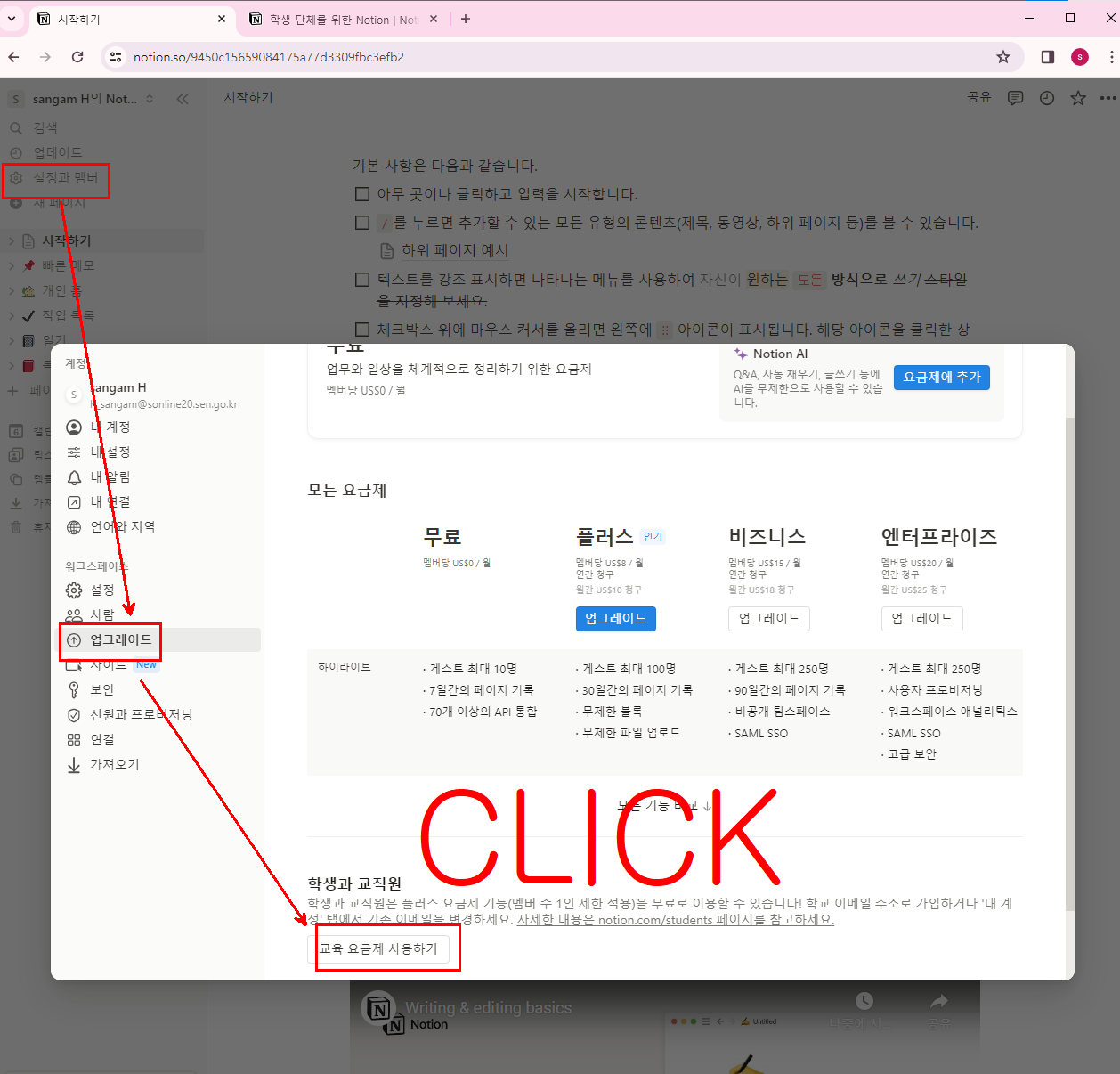The image size is (1120, 1074).
Task: Click 요금제에 추가 for Notion AI
Action: [x=942, y=378]
